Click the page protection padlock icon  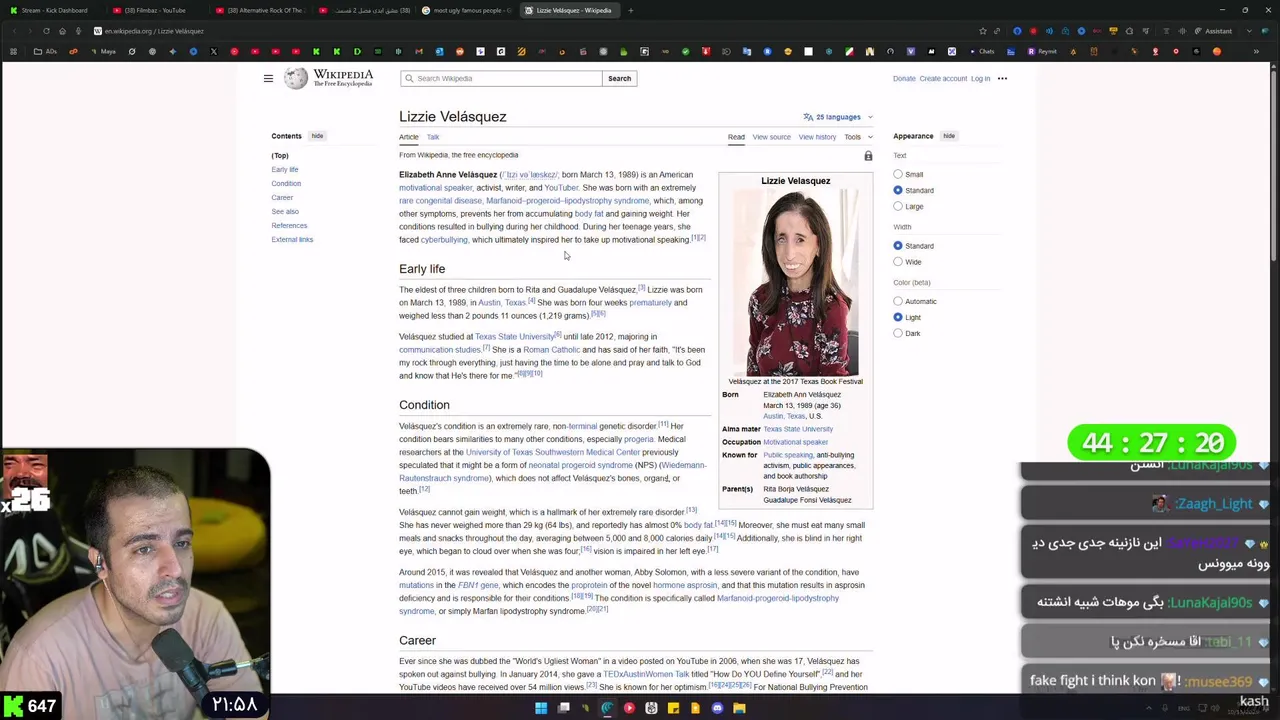[x=868, y=156]
